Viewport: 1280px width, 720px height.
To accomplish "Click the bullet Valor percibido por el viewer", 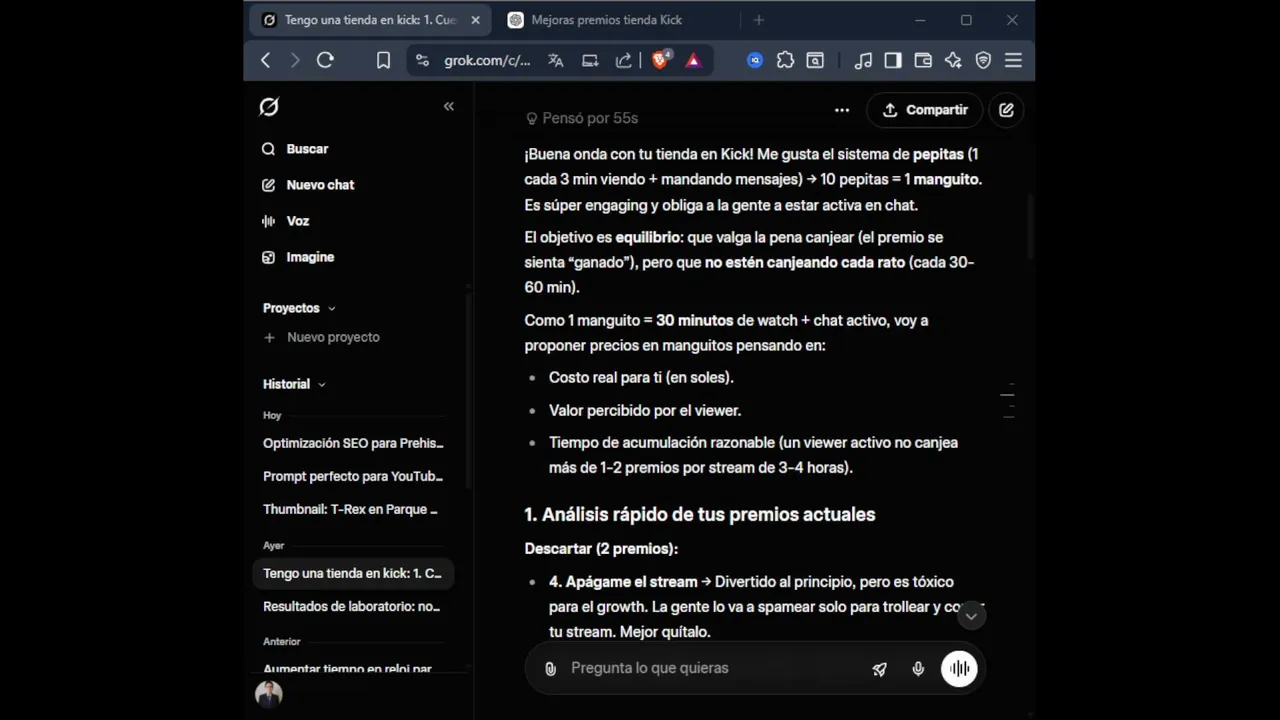I will pyautogui.click(x=645, y=410).
